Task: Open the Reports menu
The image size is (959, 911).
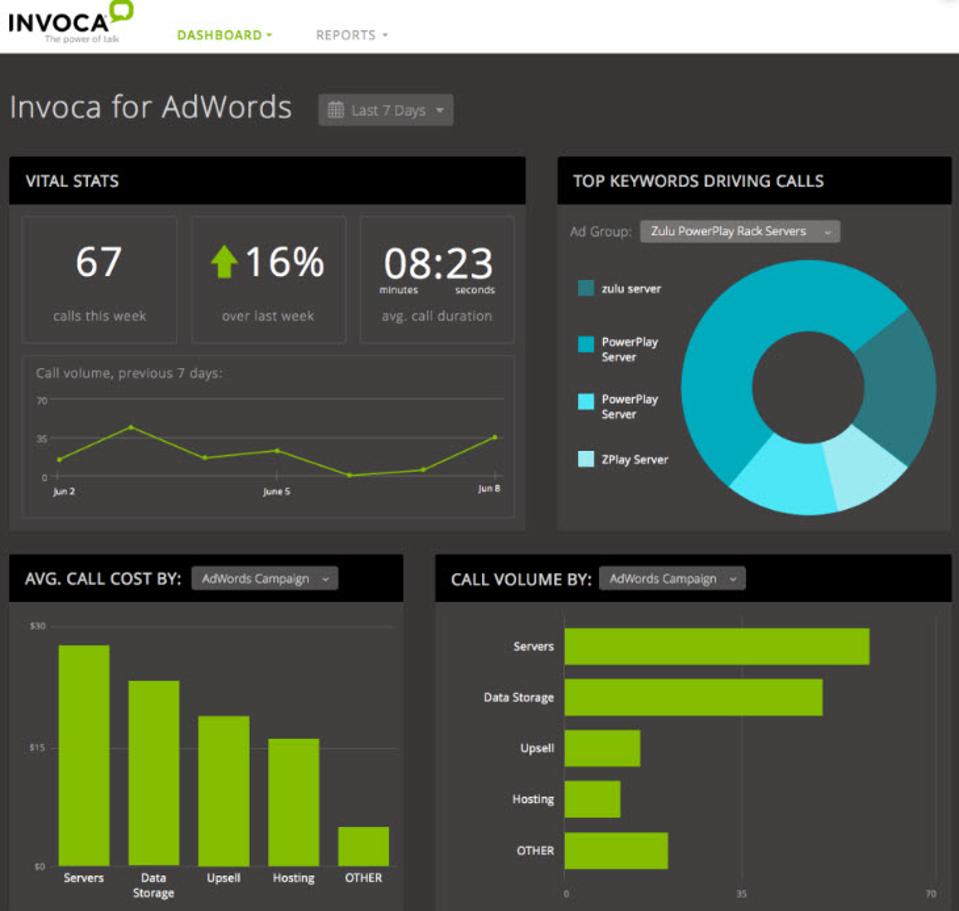Action: (x=351, y=35)
